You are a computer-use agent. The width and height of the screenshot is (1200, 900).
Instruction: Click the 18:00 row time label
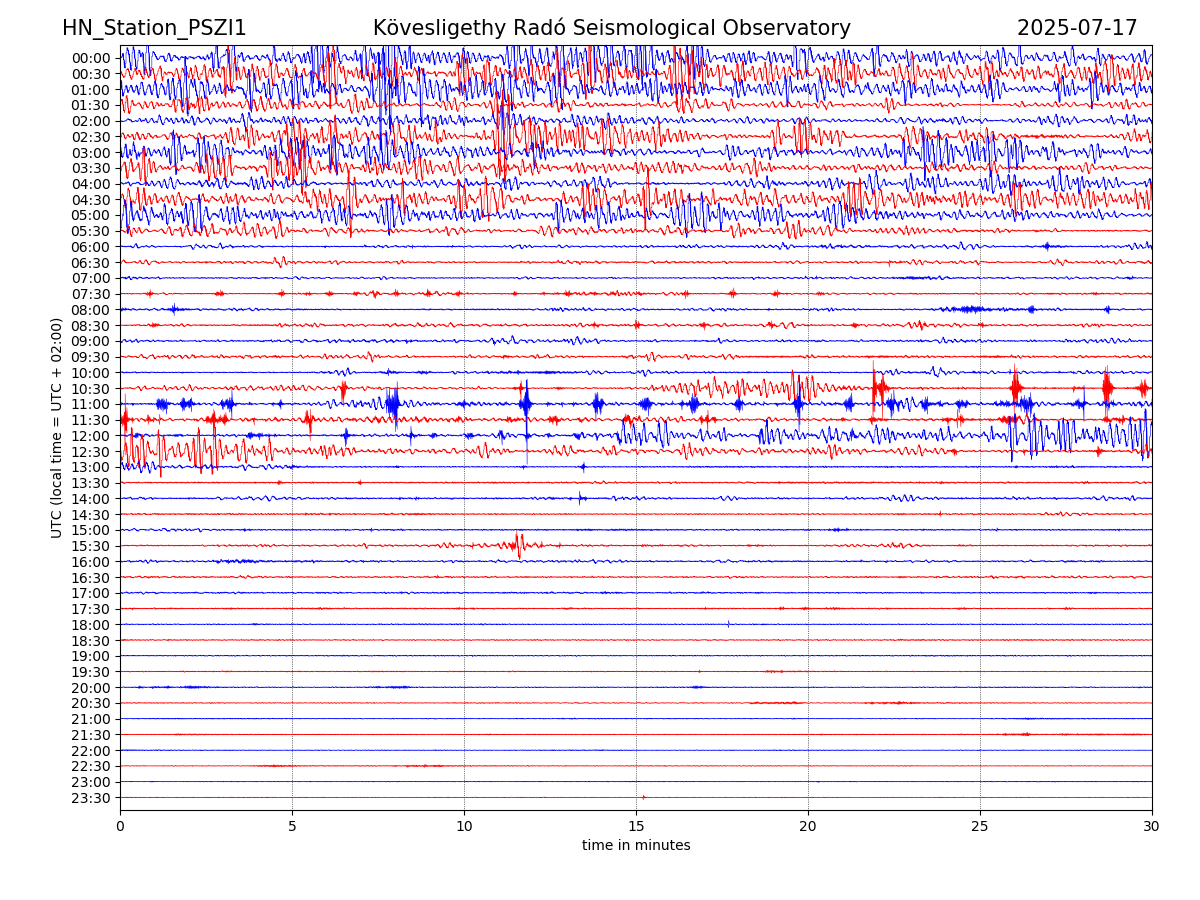point(91,625)
